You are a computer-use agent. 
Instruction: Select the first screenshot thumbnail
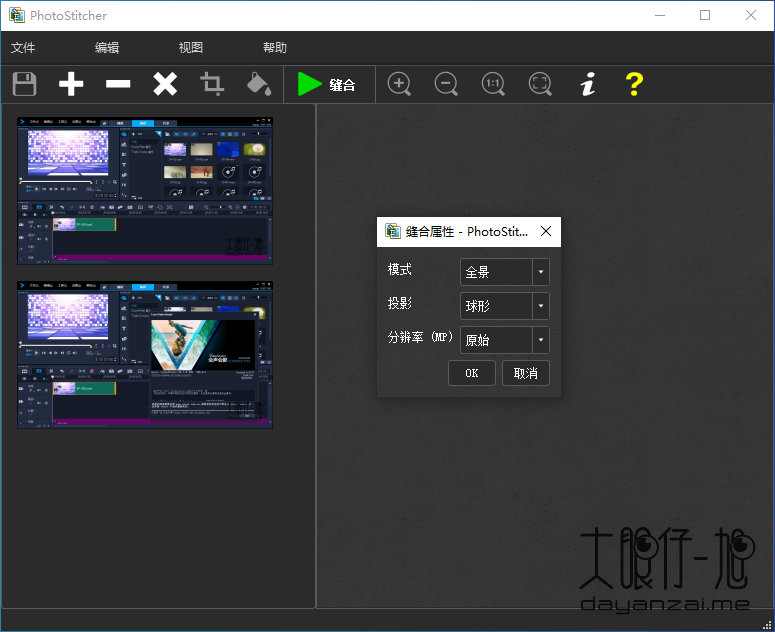coord(145,191)
